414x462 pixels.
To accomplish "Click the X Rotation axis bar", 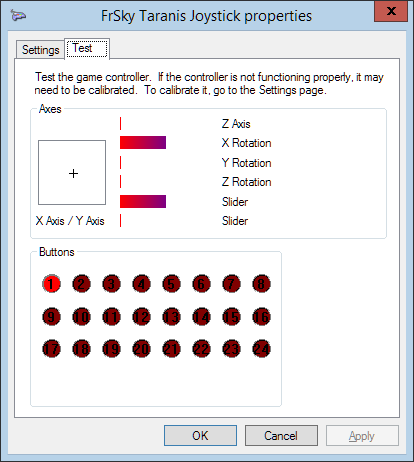I will tap(143, 143).
